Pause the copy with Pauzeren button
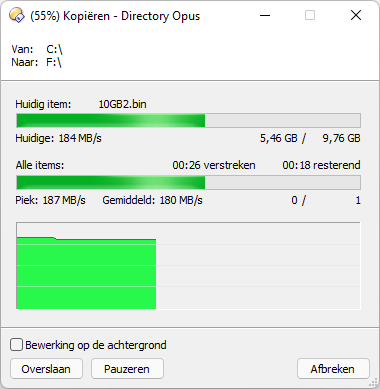Screen dimensions: 380x389 click(127, 369)
